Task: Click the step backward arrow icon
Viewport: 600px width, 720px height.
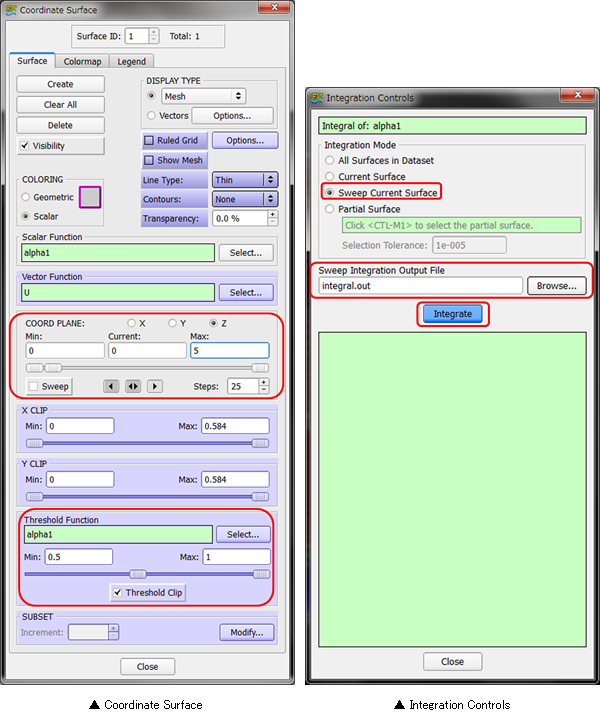Action: [111, 386]
